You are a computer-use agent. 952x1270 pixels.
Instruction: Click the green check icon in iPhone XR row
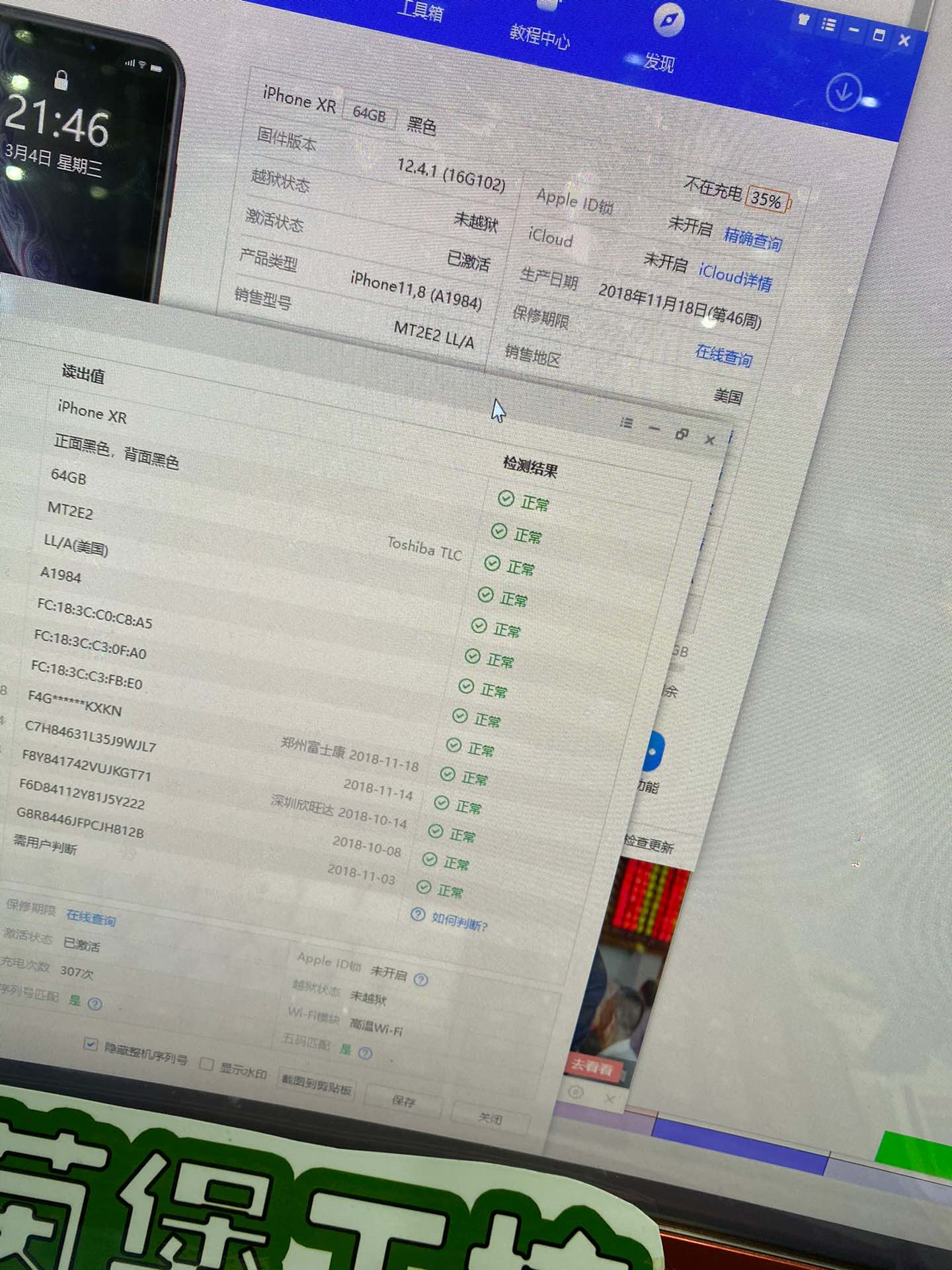point(506,499)
